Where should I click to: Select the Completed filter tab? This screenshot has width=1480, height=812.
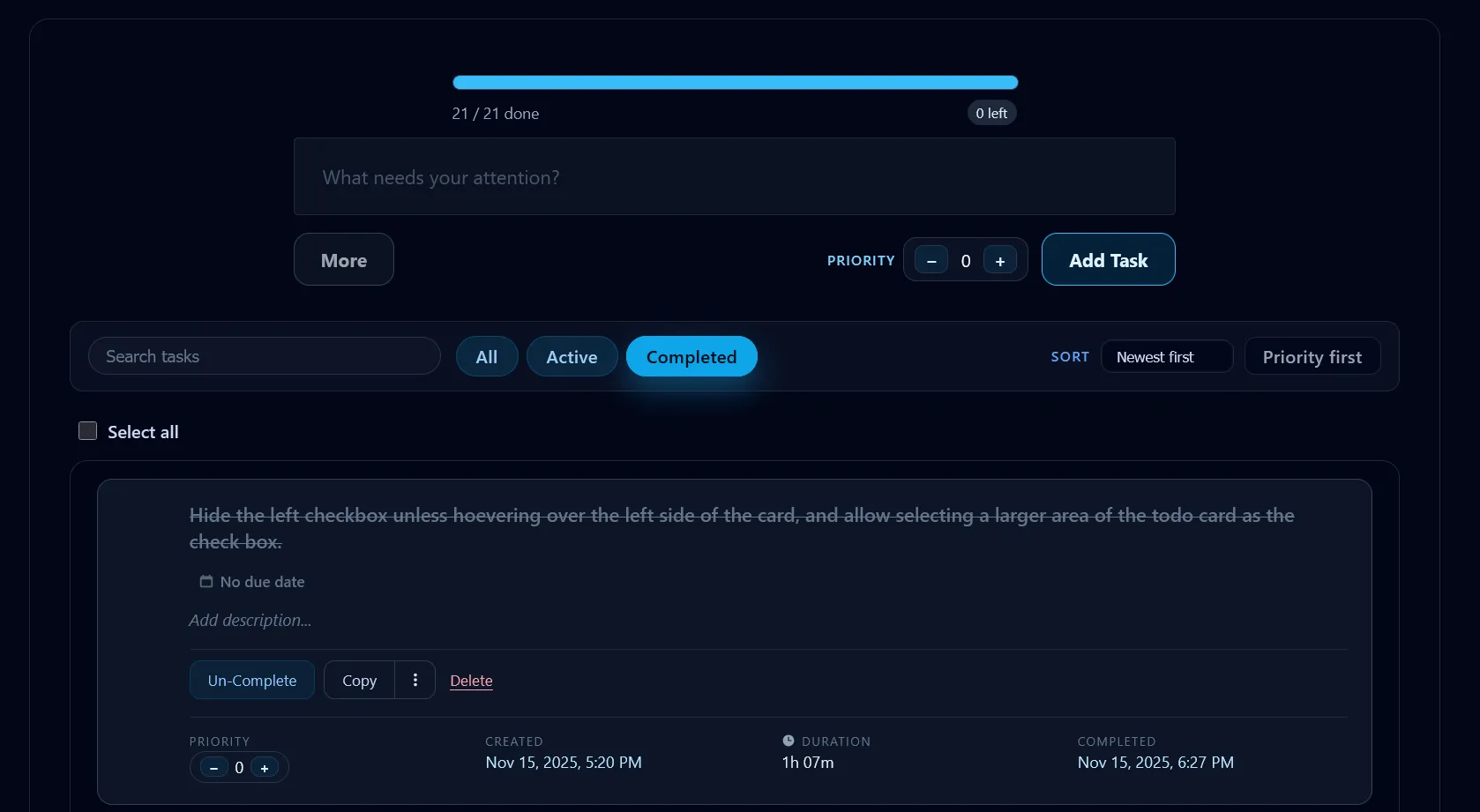pyautogui.click(x=691, y=357)
